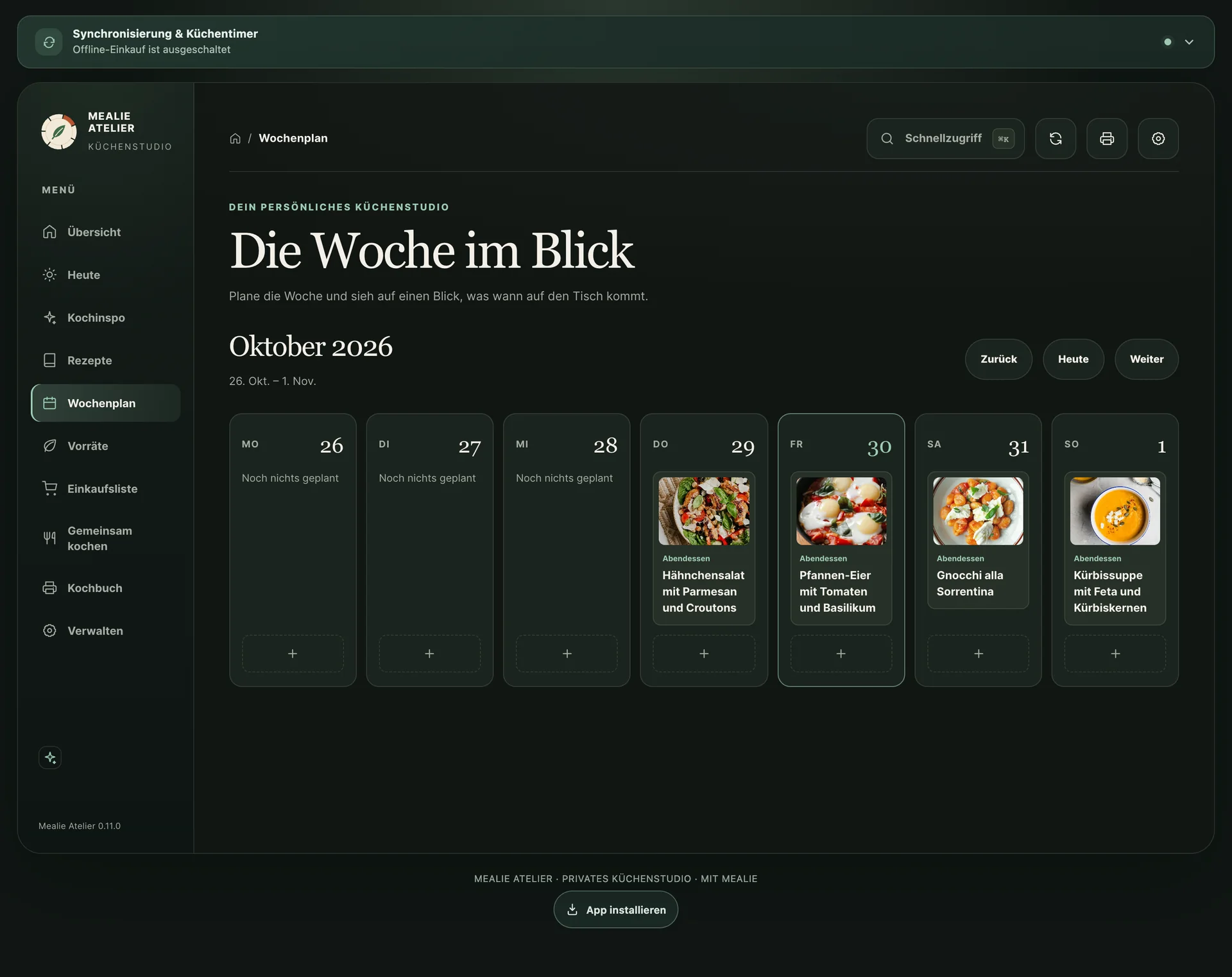The width and height of the screenshot is (1232, 977).
Task: Click the sparkle icon button at the sidebar bottom
Action: 50,758
